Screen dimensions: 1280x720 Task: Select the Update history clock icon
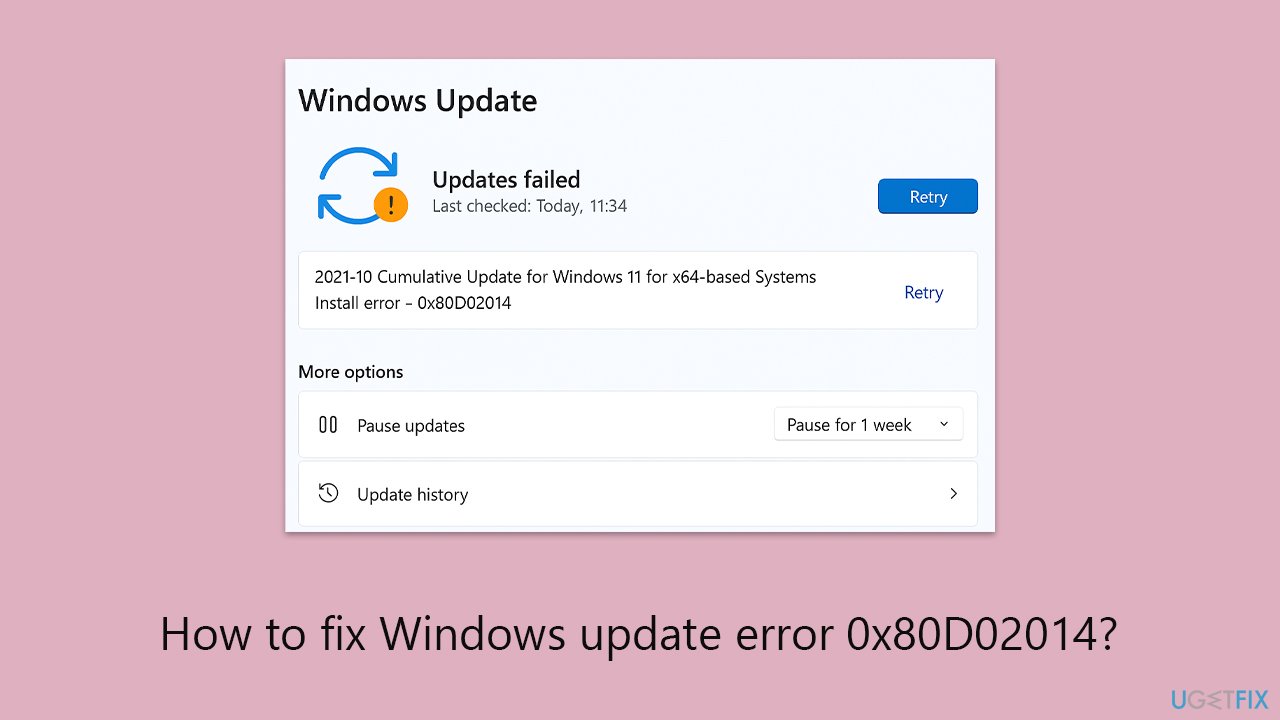(328, 493)
